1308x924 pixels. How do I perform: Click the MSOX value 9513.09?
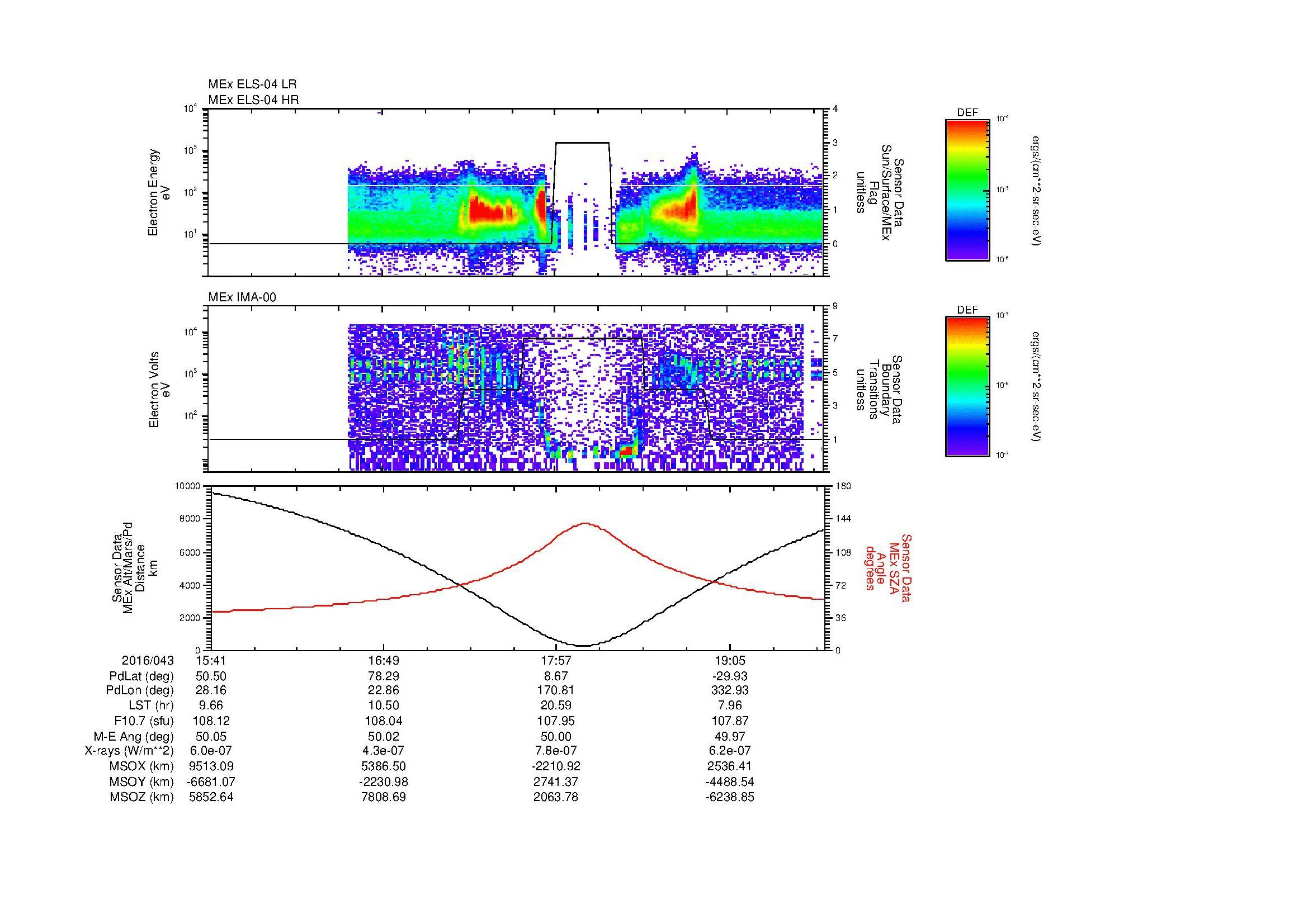(x=211, y=766)
